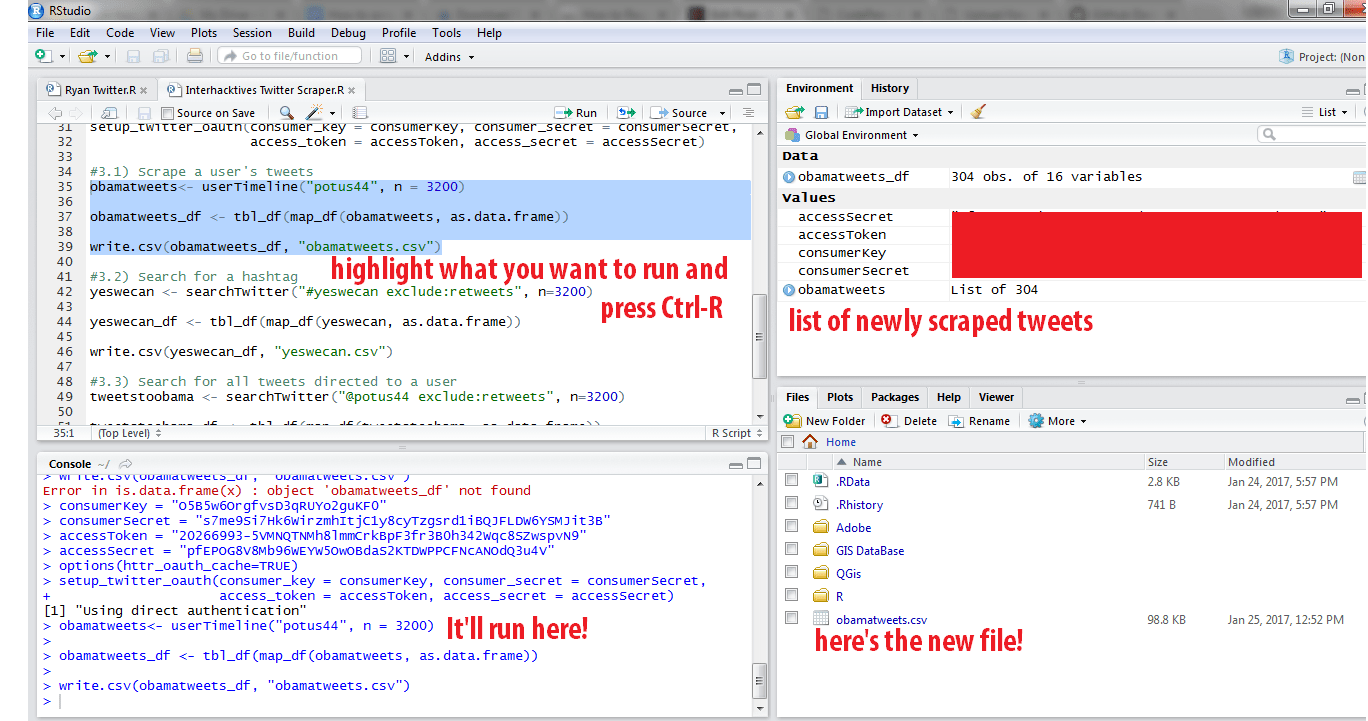Screen dimensions: 1368x721
Task: Check the GIS DataBase folder checkbox
Action: (x=791, y=550)
